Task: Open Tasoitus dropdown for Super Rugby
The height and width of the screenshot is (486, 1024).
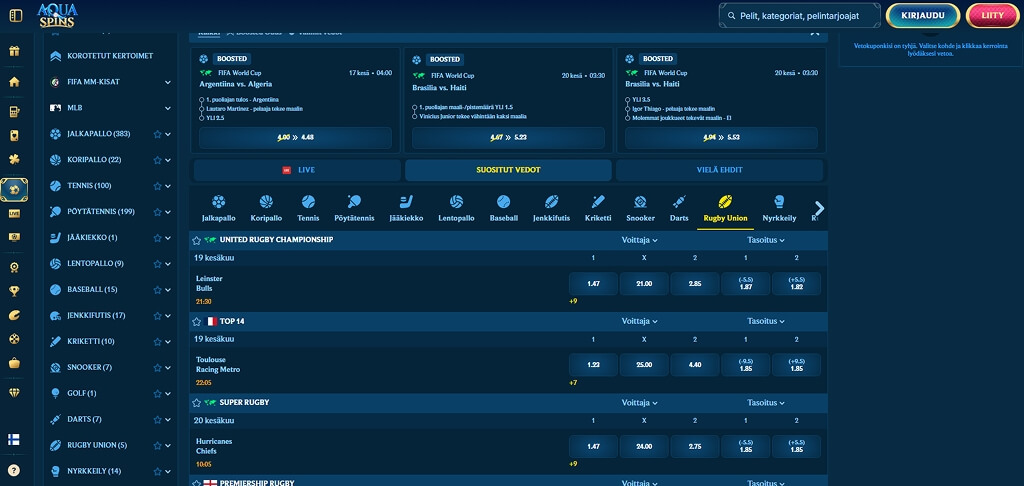Action: coord(765,402)
